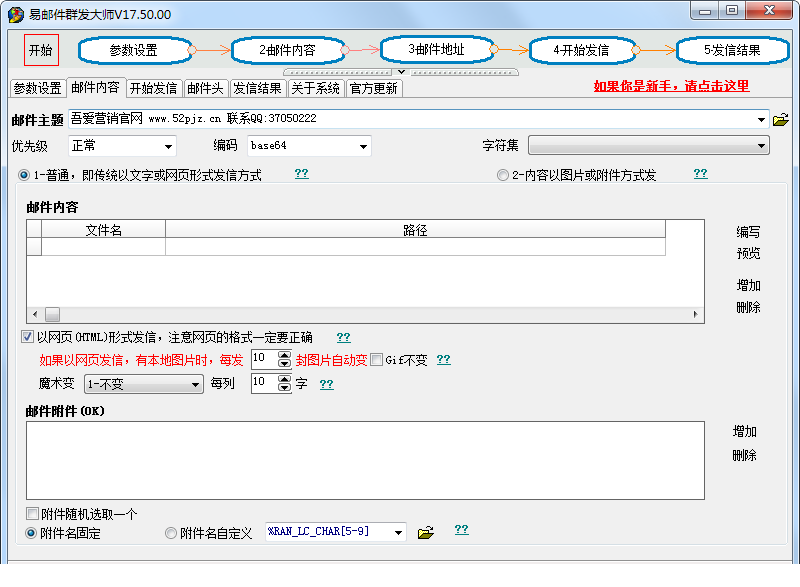Click the 路径 column header
Viewport: 800px width, 587px height.
click(x=415, y=229)
